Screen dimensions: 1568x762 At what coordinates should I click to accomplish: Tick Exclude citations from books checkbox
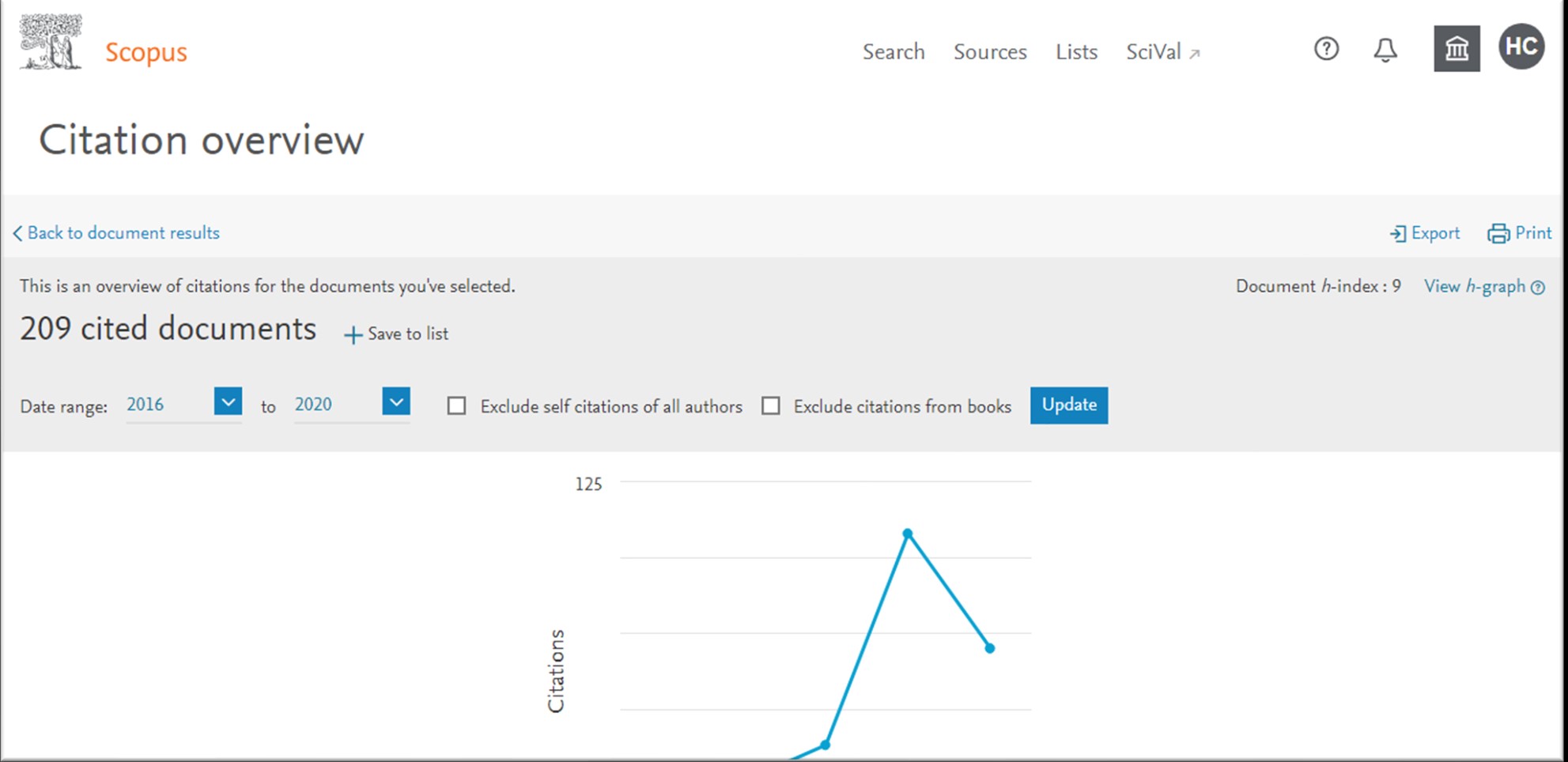pos(770,406)
